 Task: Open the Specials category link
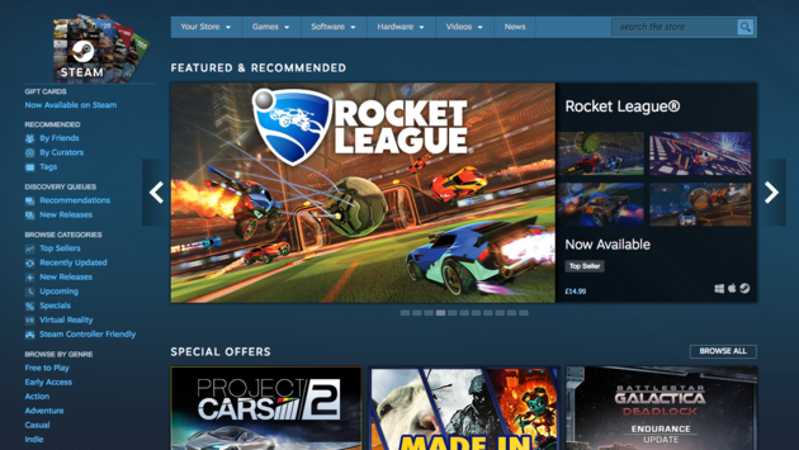pyautogui.click(x=55, y=306)
